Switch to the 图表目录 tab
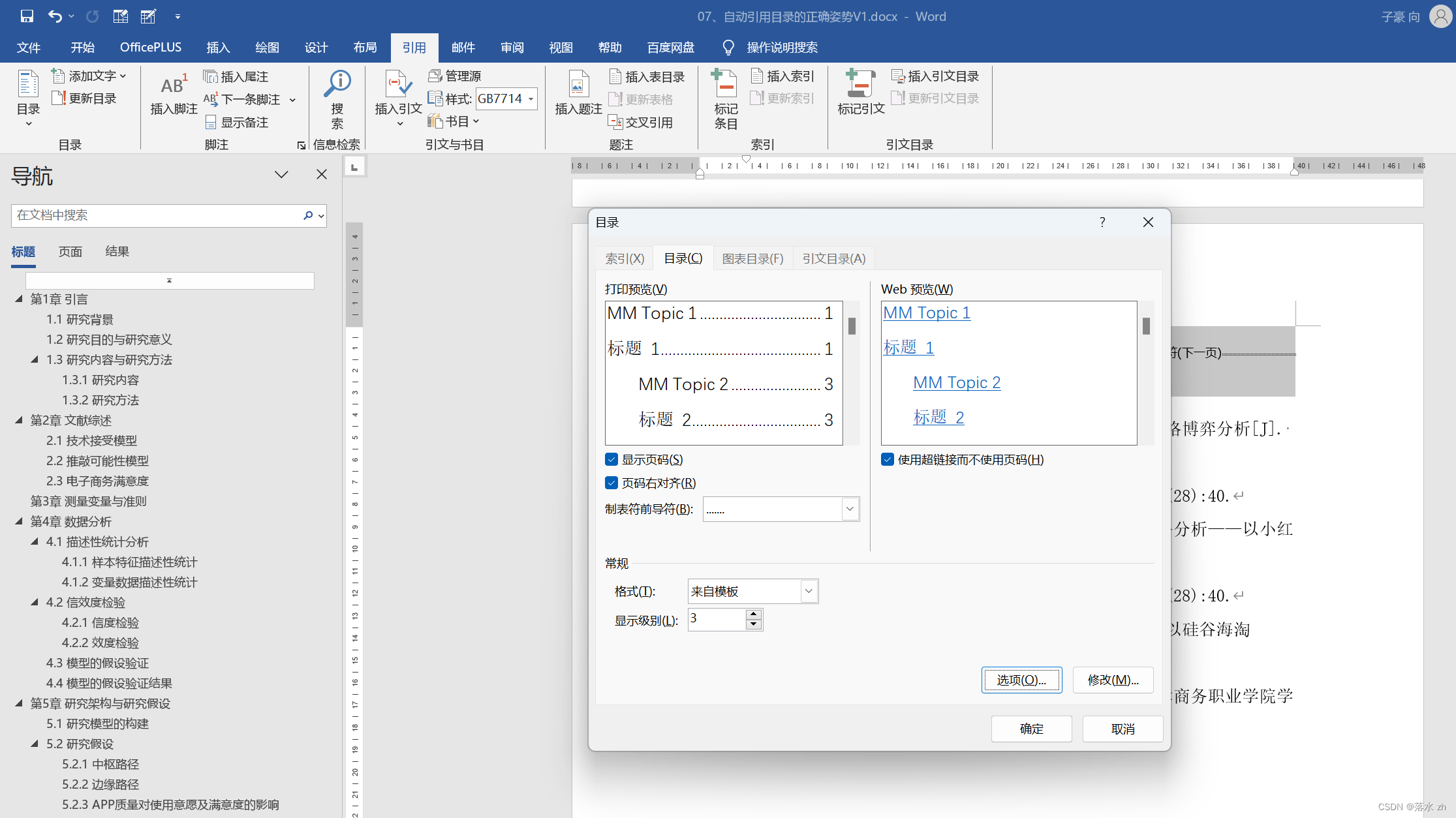The width and height of the screenshot is (1456, 818). point(752,259)
